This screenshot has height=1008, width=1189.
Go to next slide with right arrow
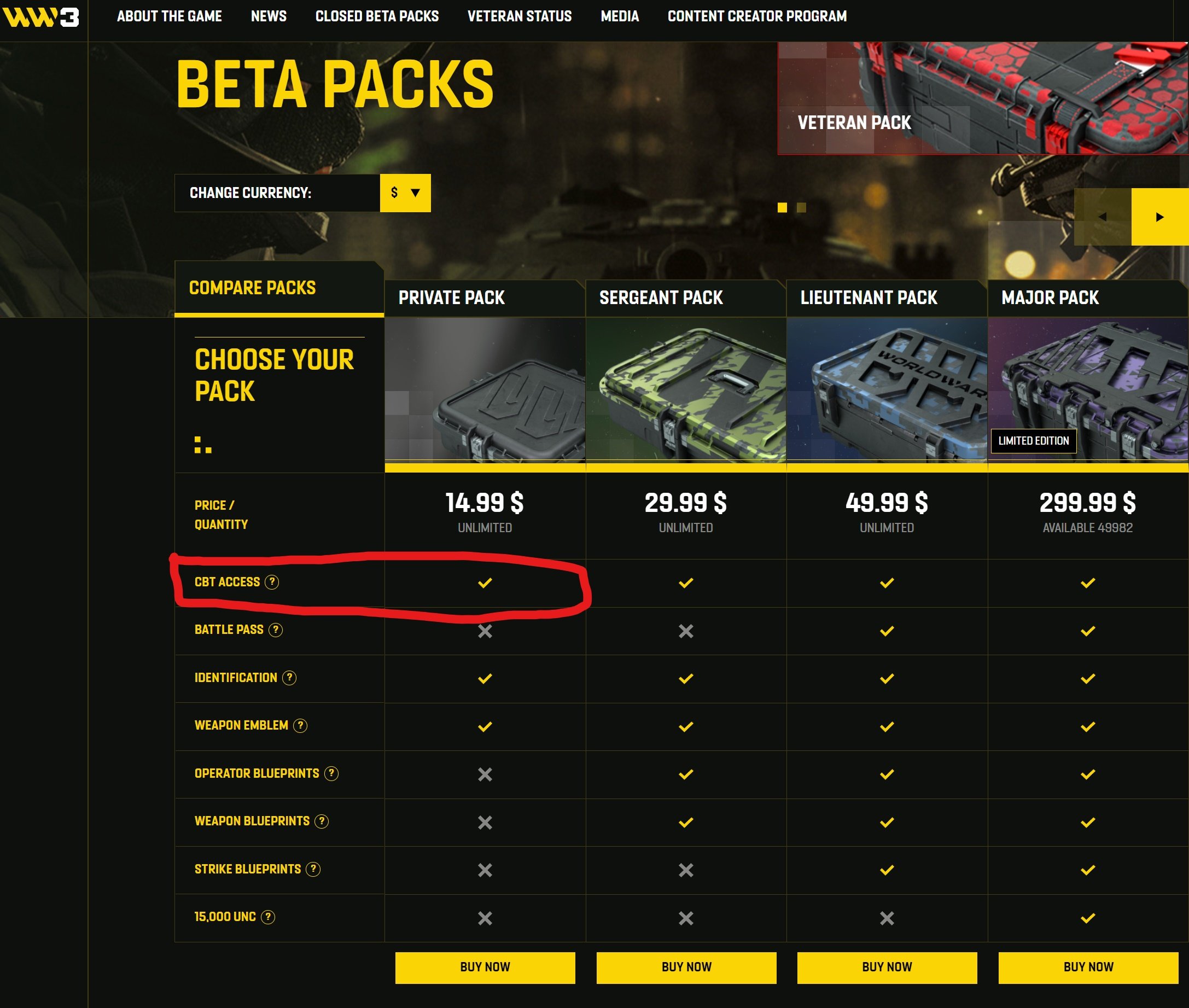click(x=1160, y=217)
